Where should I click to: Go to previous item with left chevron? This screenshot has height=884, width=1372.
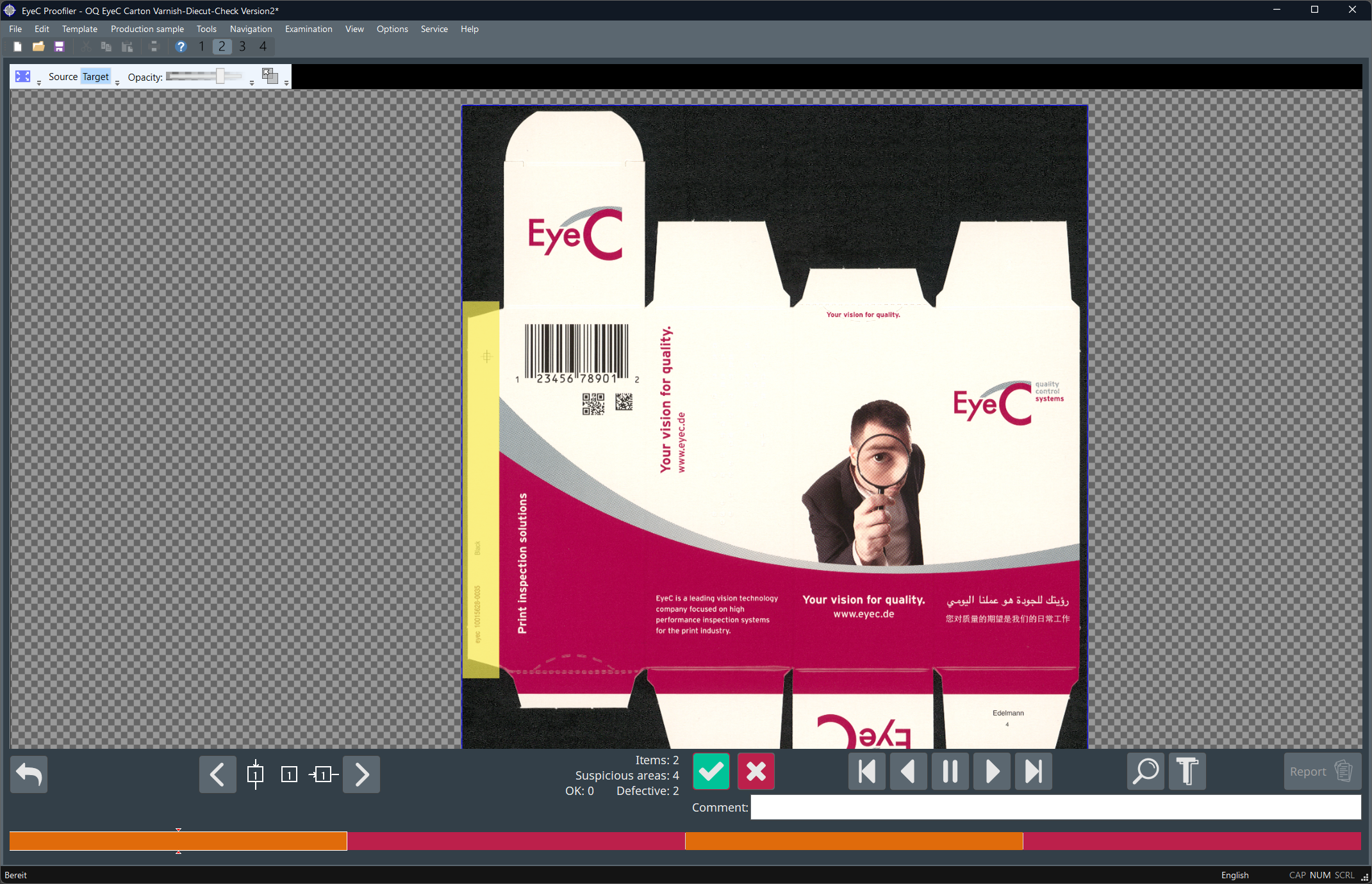click(218, 774)
